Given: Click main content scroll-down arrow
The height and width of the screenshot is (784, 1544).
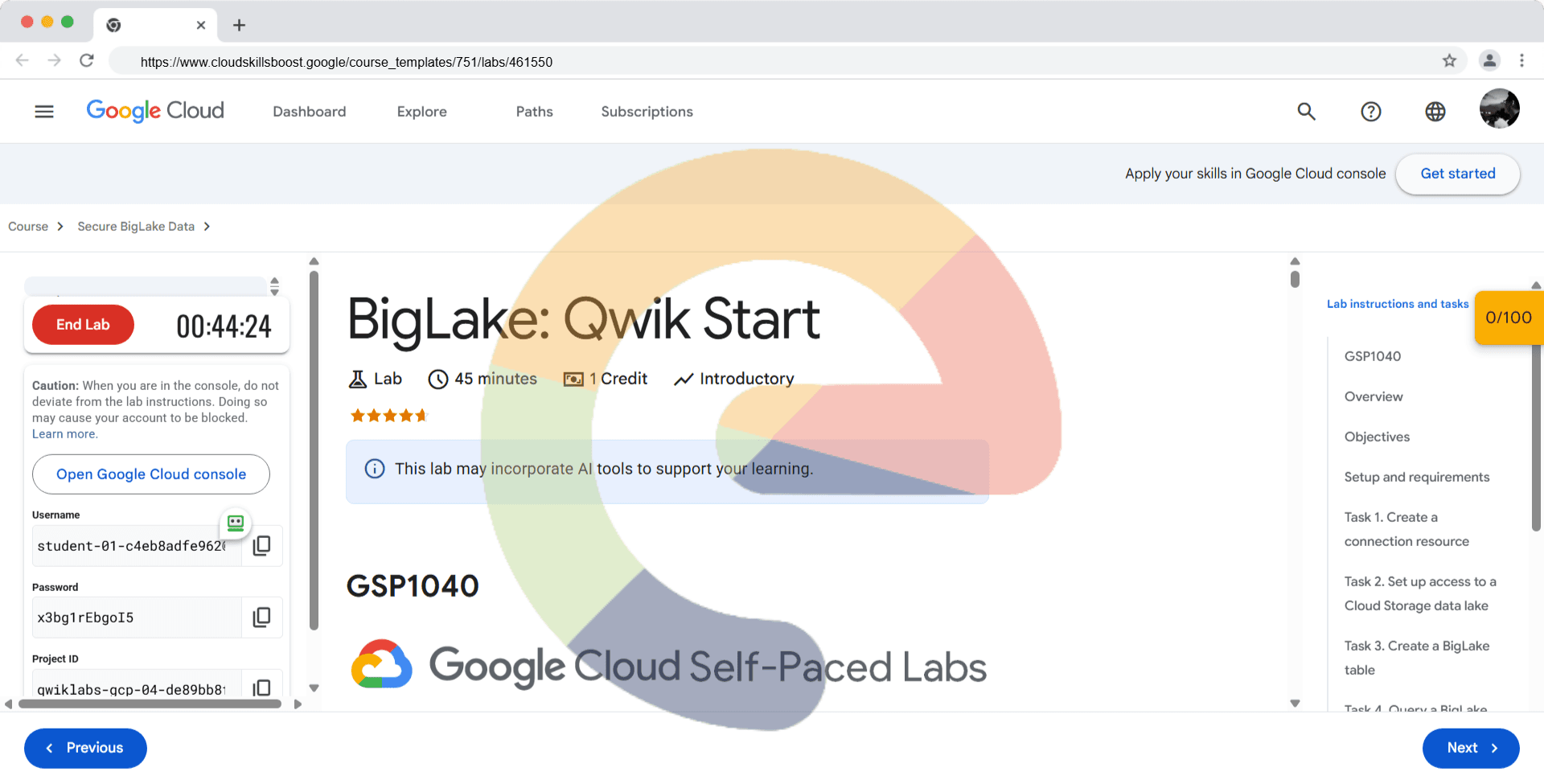Looking at the screenshot, I should click(1295, 704).
